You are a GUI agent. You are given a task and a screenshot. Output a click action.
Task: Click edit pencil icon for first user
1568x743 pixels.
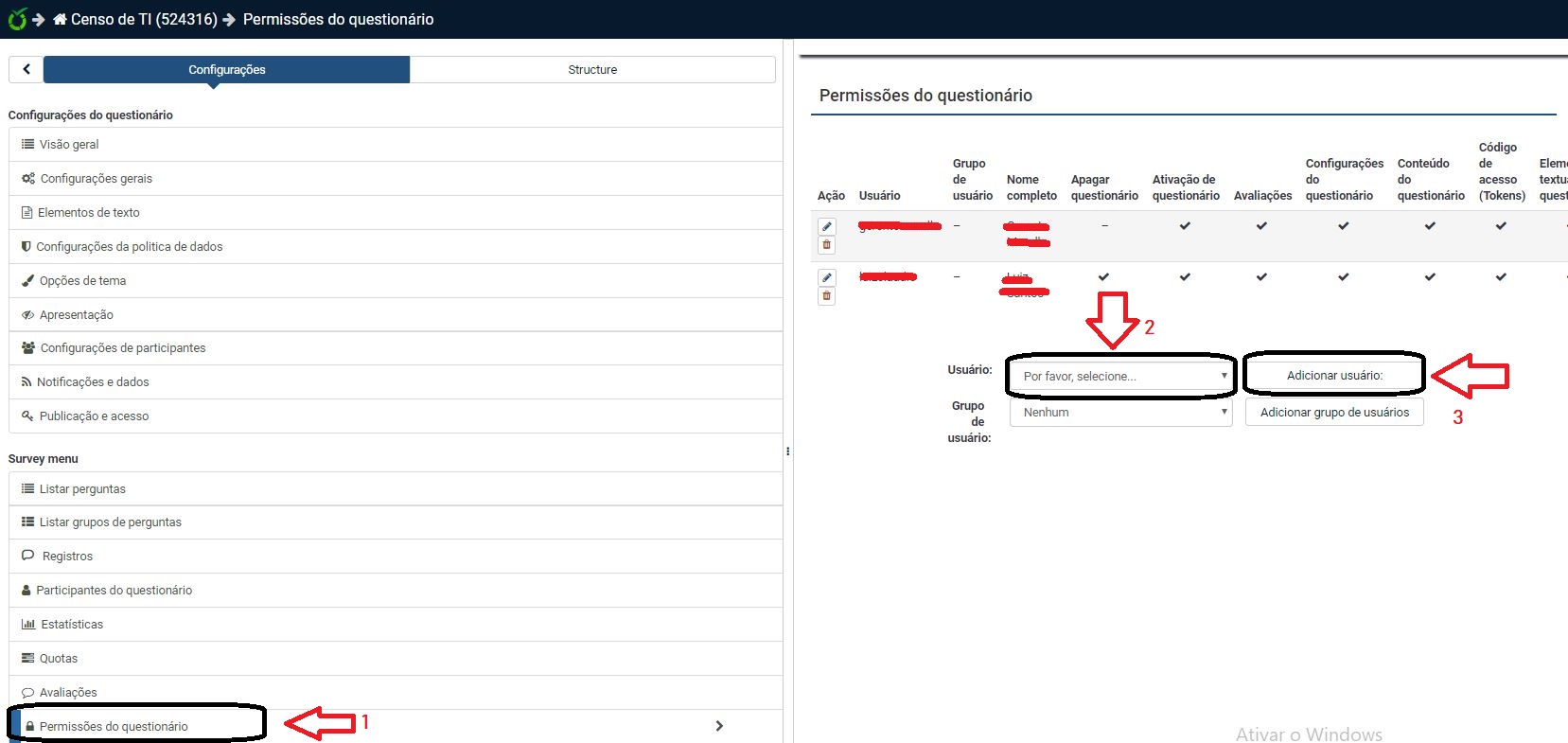click(827, 227)
